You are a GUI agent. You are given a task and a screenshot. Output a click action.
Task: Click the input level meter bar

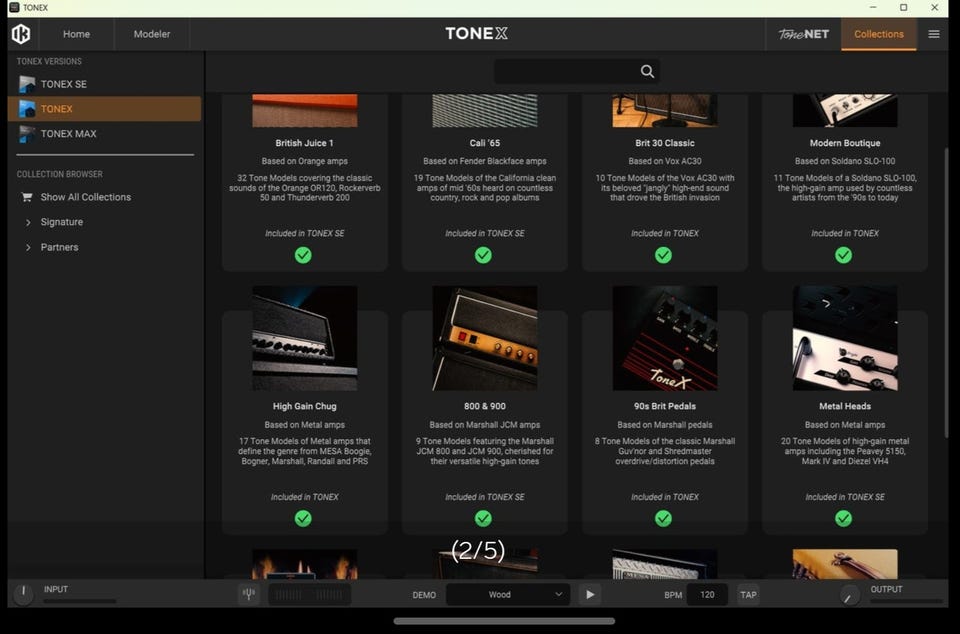[80, 602]
